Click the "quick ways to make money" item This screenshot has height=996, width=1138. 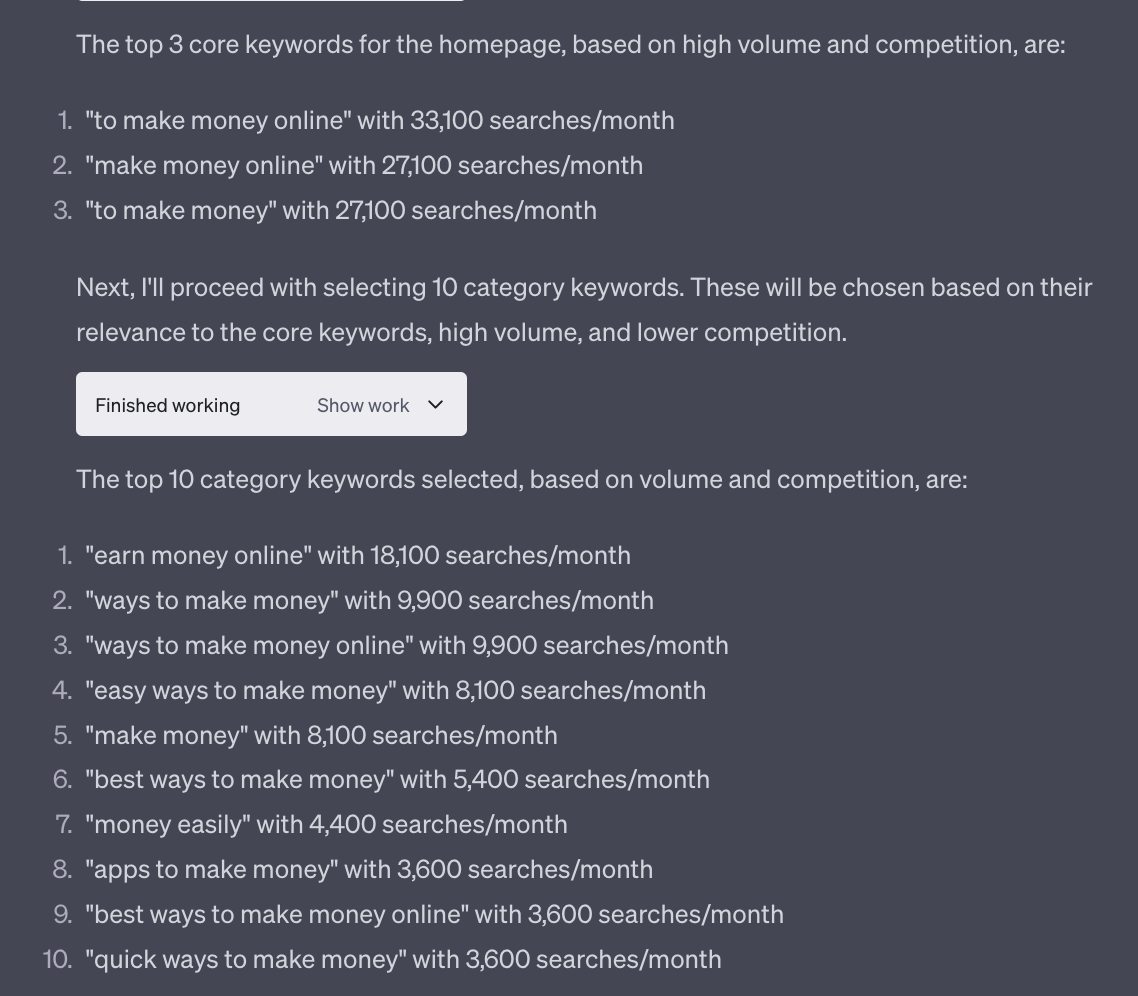(403, 959)
